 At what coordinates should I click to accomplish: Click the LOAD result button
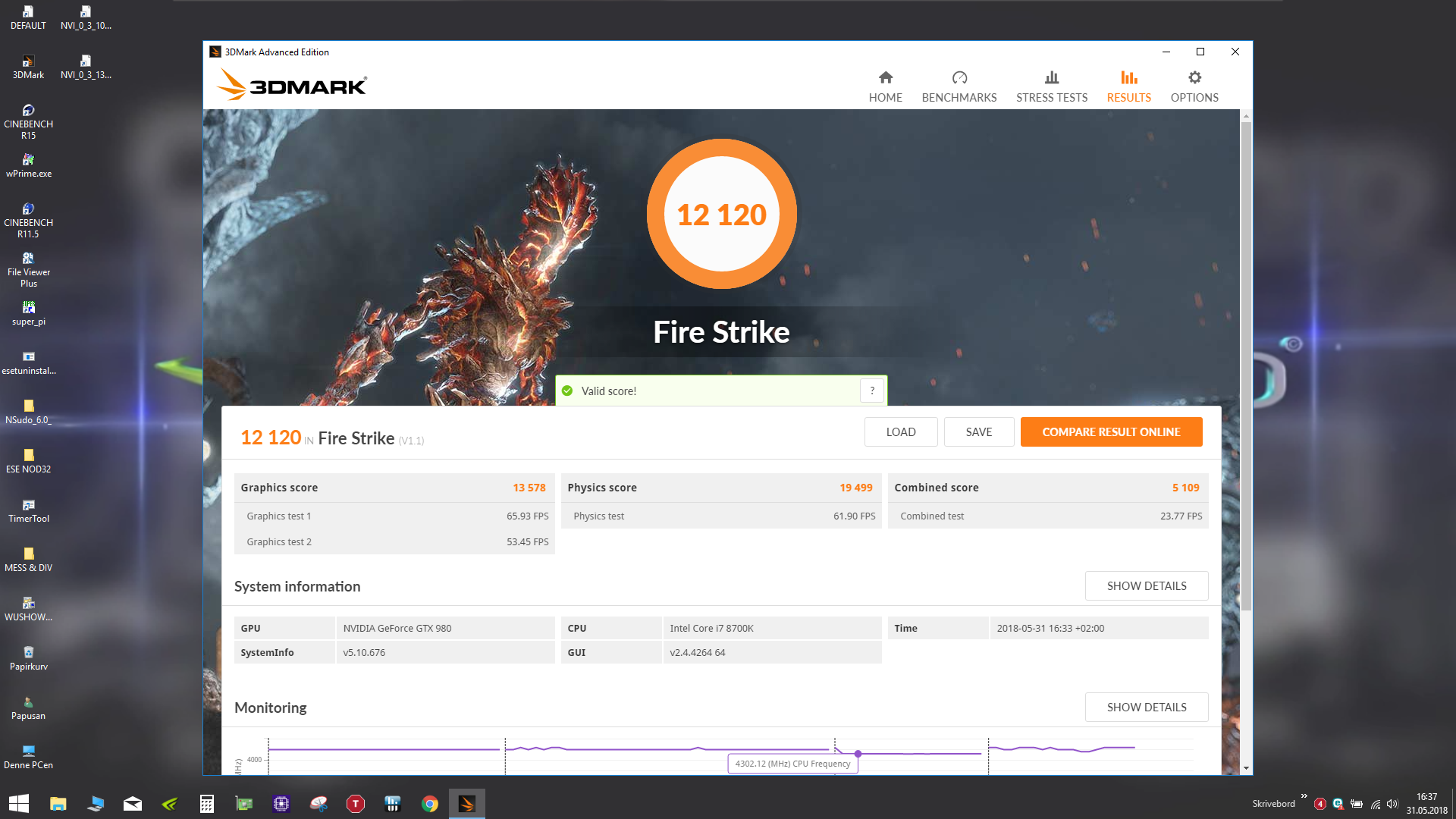point(901,431)
